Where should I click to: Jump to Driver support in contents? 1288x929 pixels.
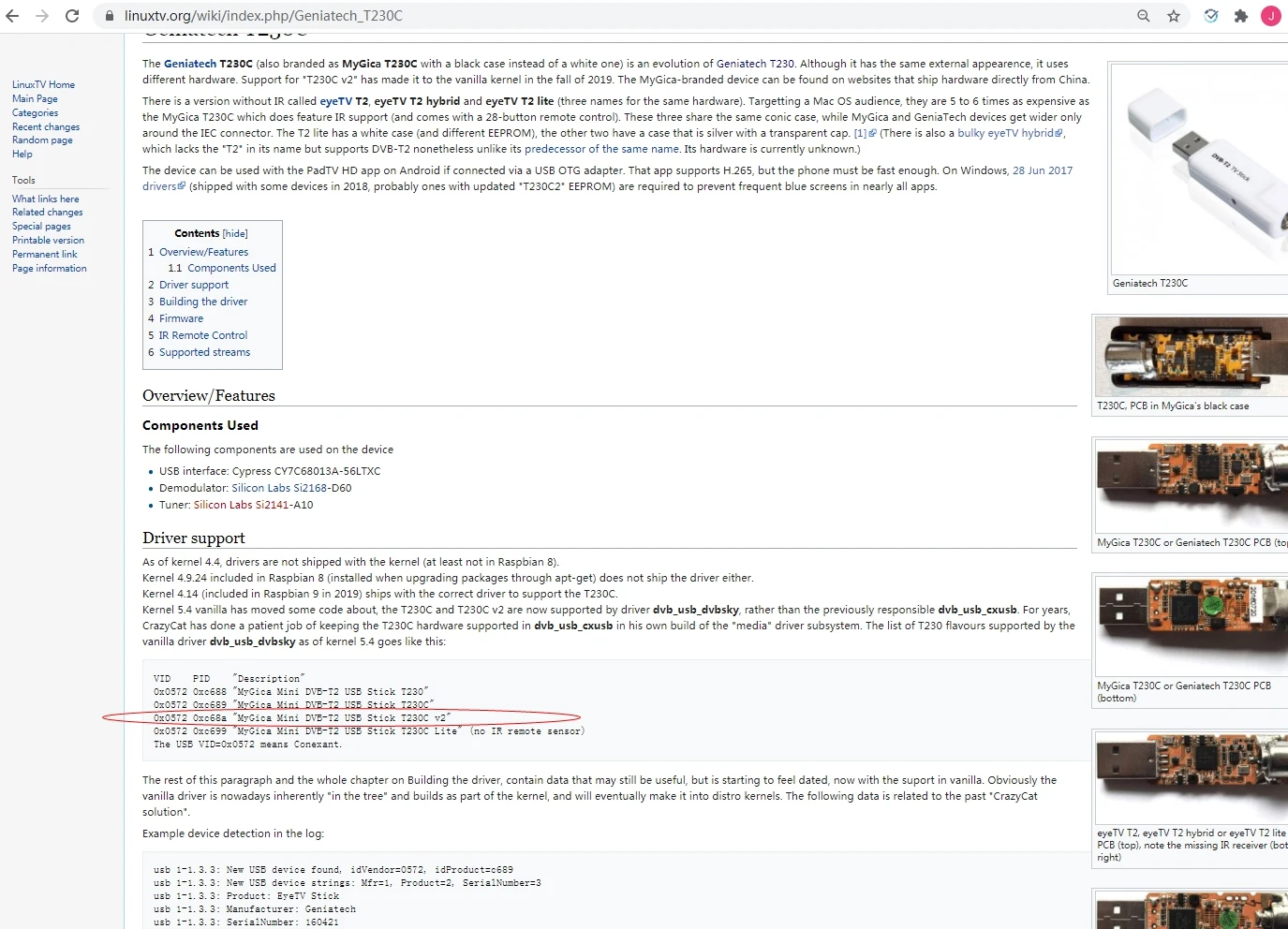(194, 286)
